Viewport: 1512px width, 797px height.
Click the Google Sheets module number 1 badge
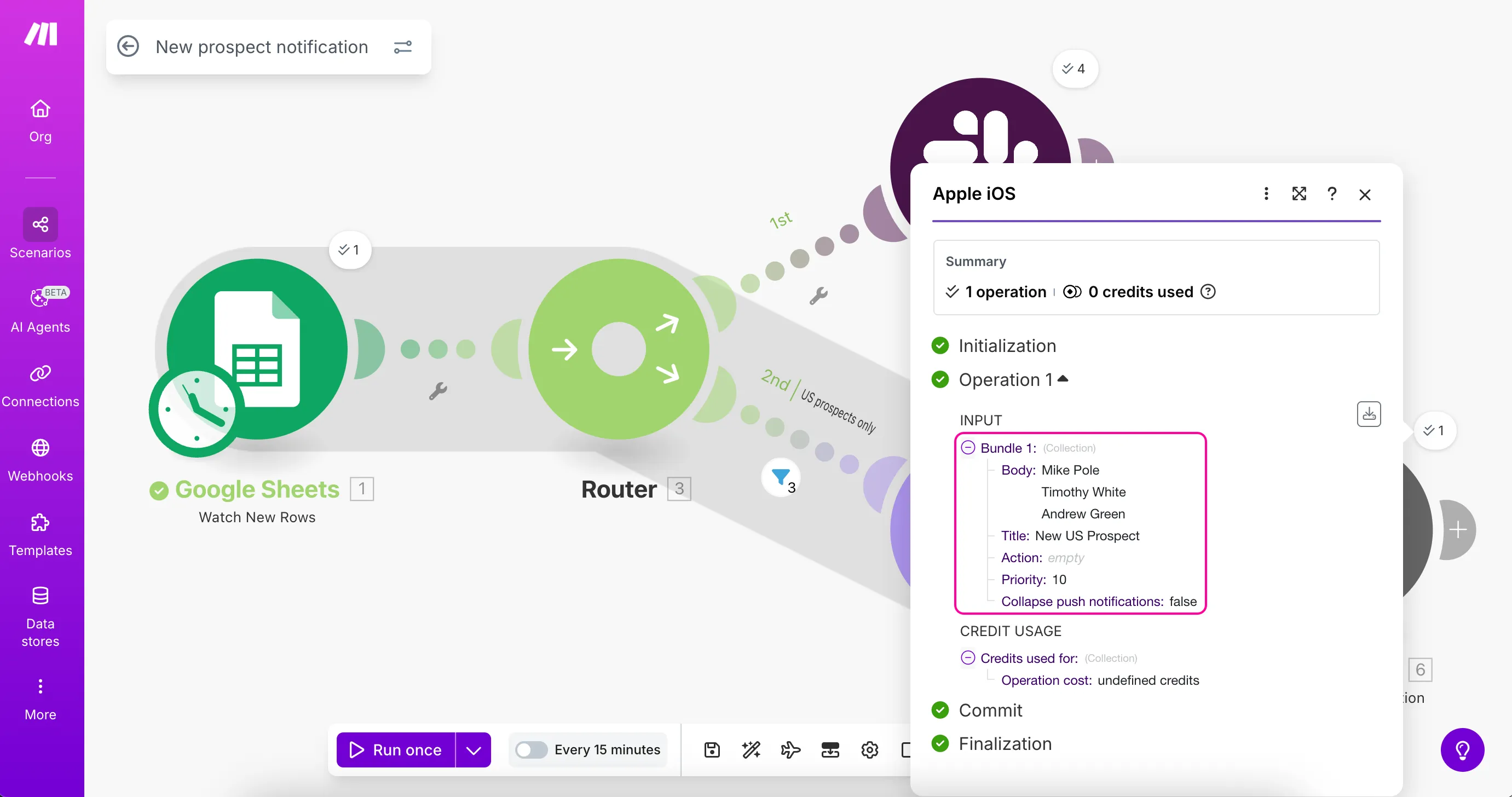tap(361, 488)
